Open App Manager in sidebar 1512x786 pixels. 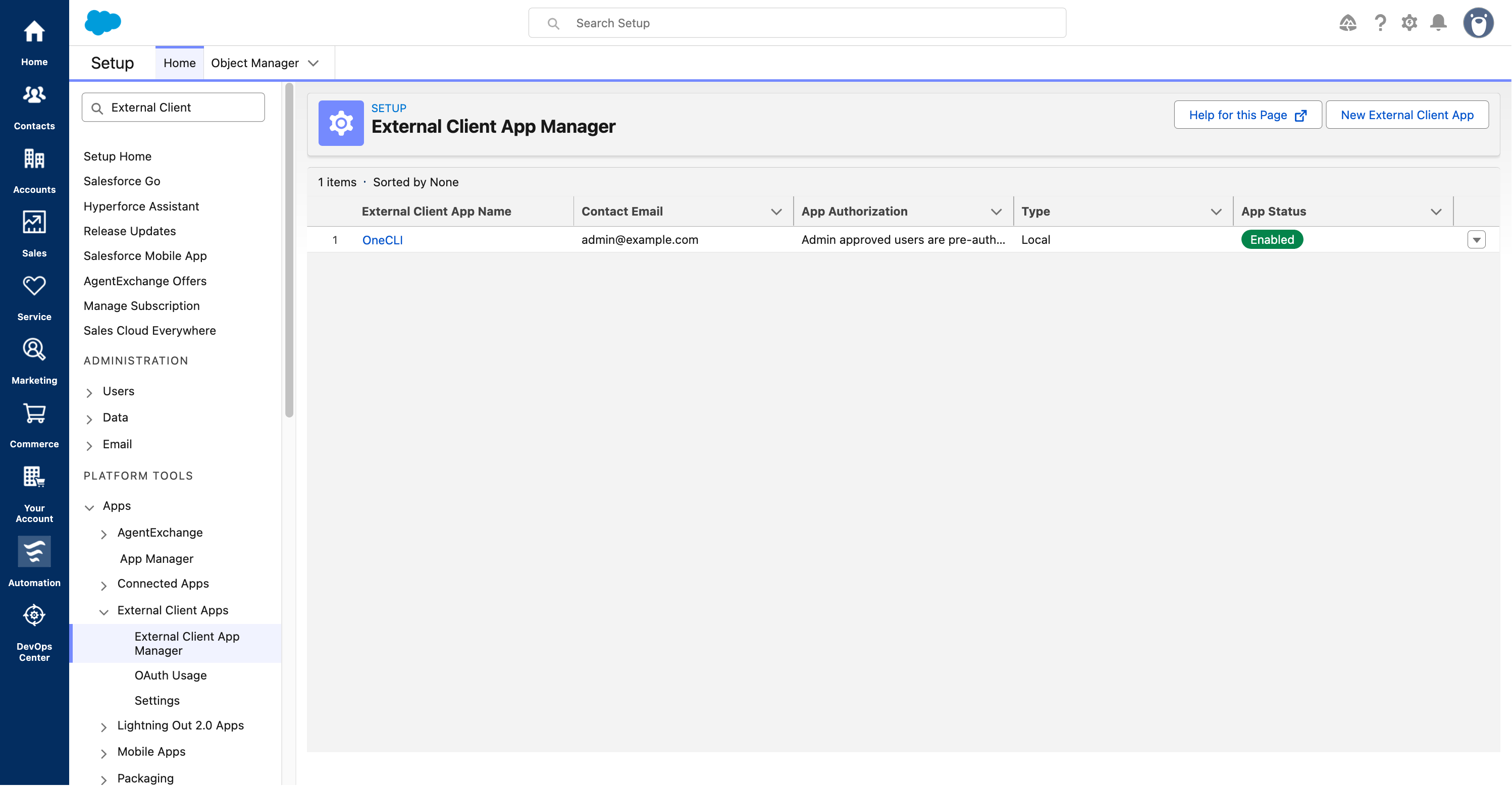157,558
